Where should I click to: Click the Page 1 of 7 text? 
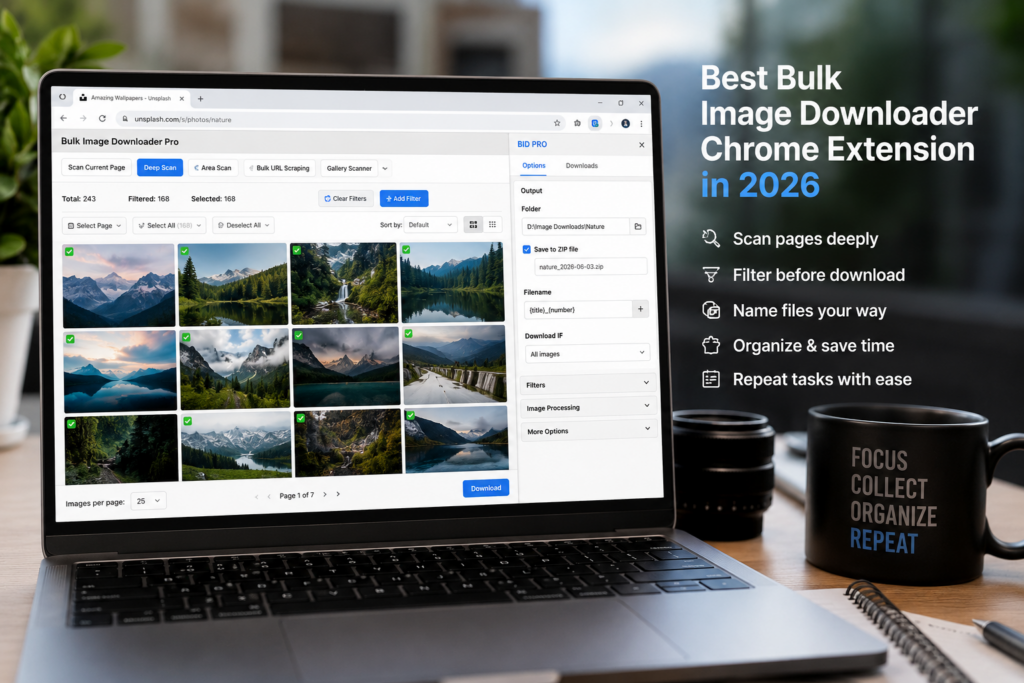[x=296, y=496]
